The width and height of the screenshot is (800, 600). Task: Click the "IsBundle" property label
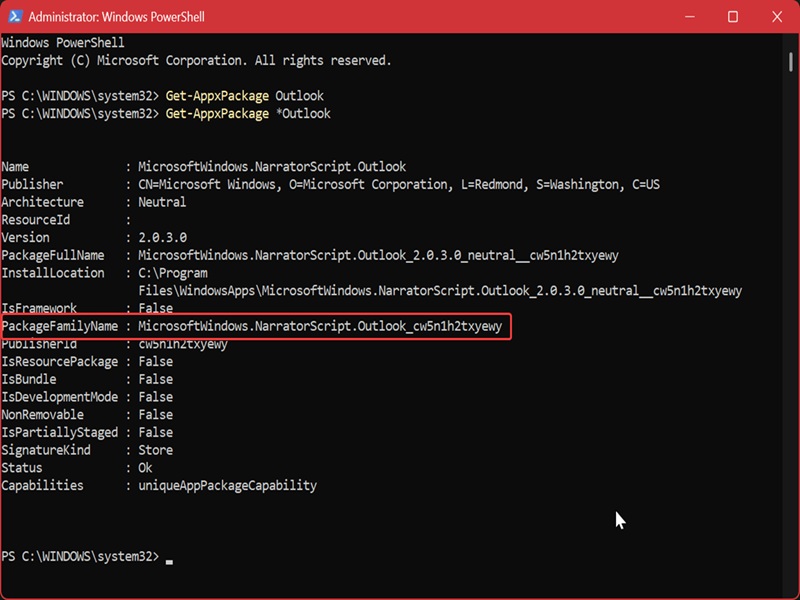[29, 380]
